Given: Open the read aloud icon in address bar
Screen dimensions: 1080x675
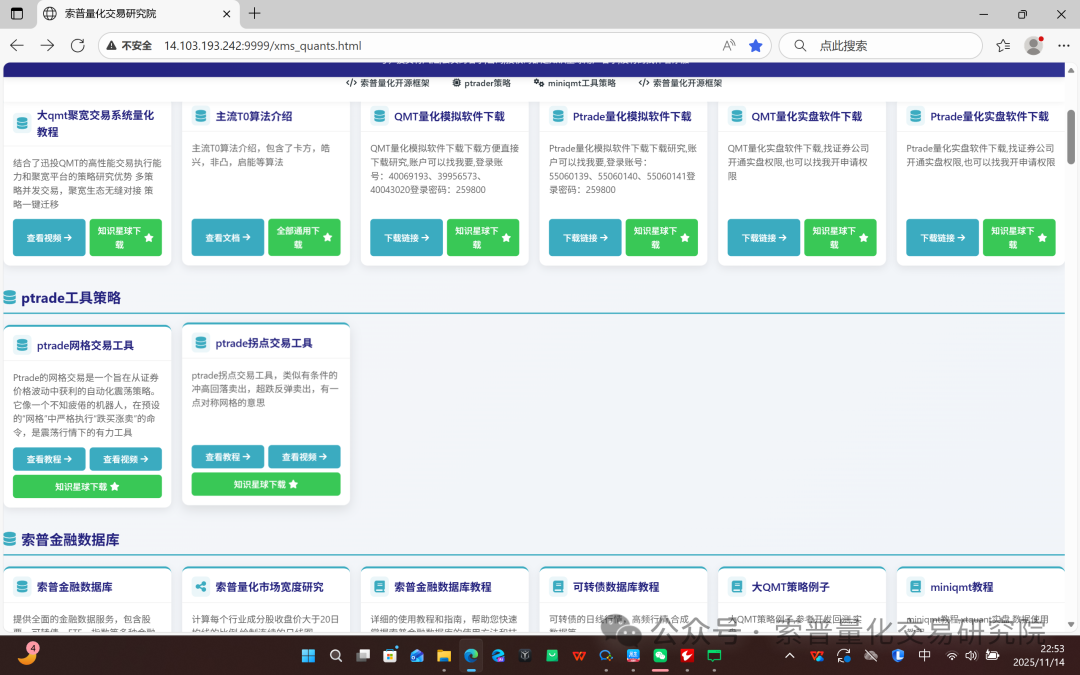Looking at the screenshot, I should (729, 45).
